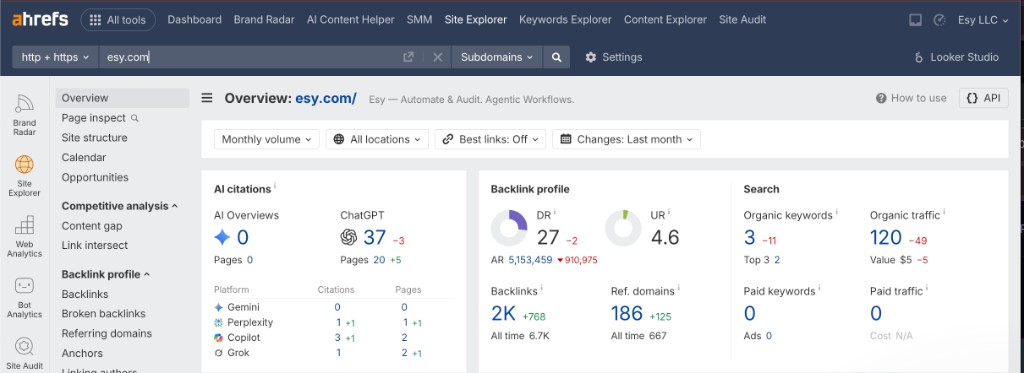This screenshot has height=373, width=1024.
Task: Open Looker Studio link
Action: click(x=957, y=57)
